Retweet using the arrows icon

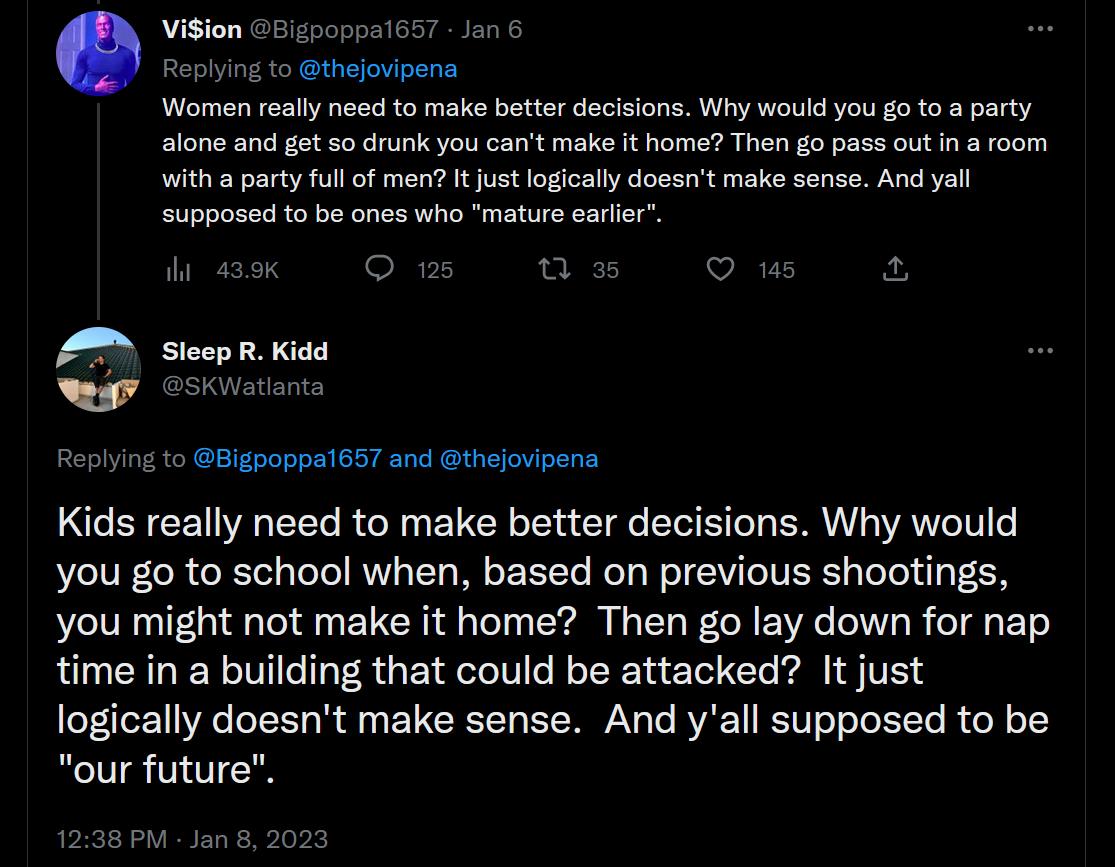[554, 269]
